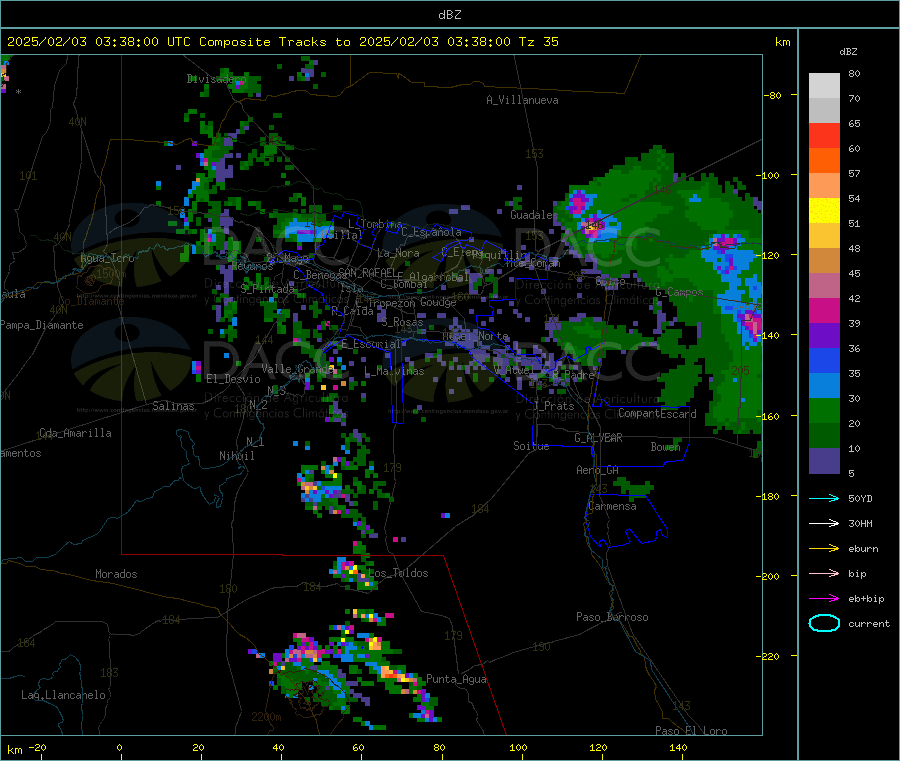Screen dimensions: 900x761
Task: Click the Divisadero map label
Action: tap(216, 79)
